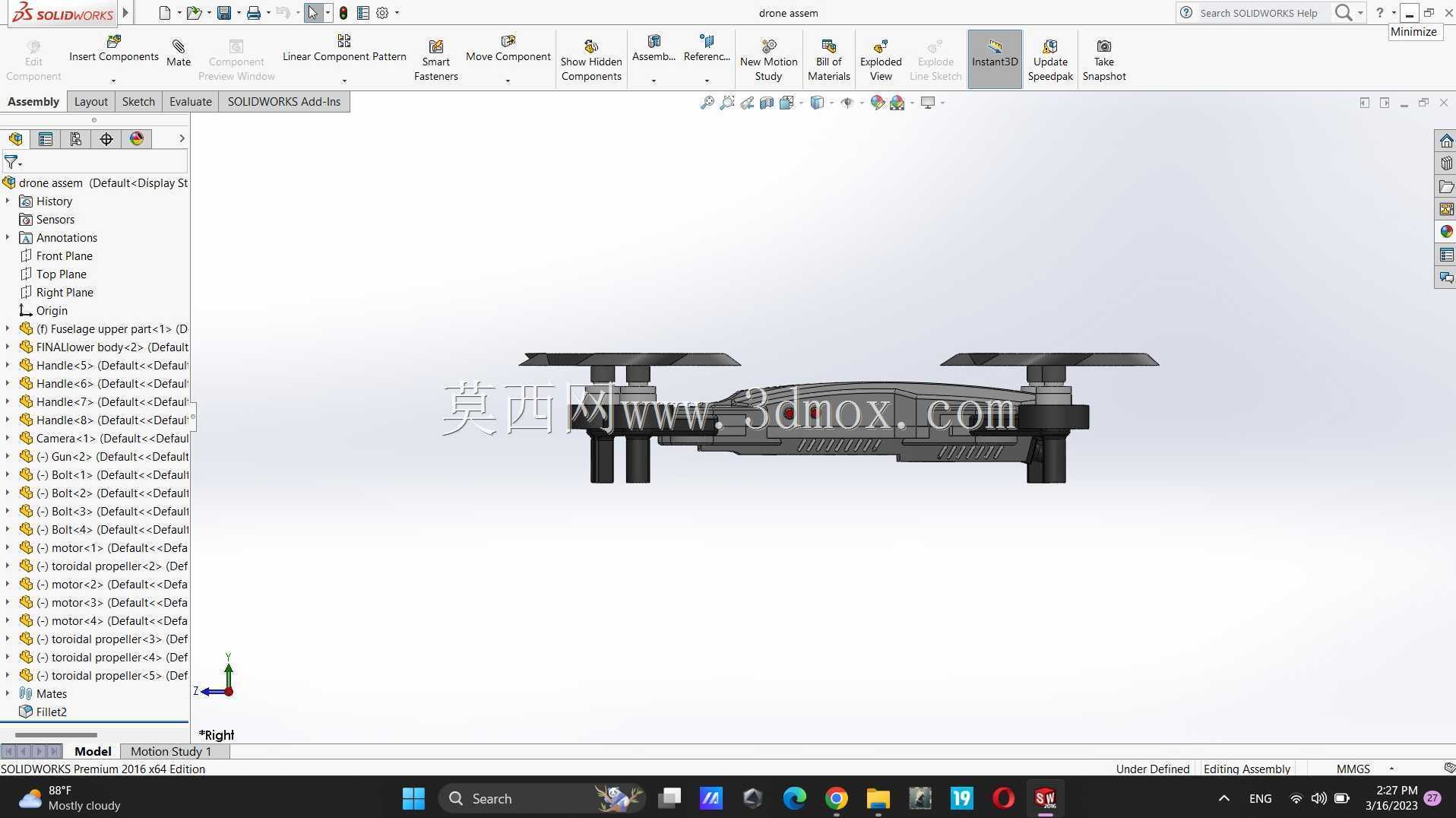Expand the History folder

coord(8,201)
